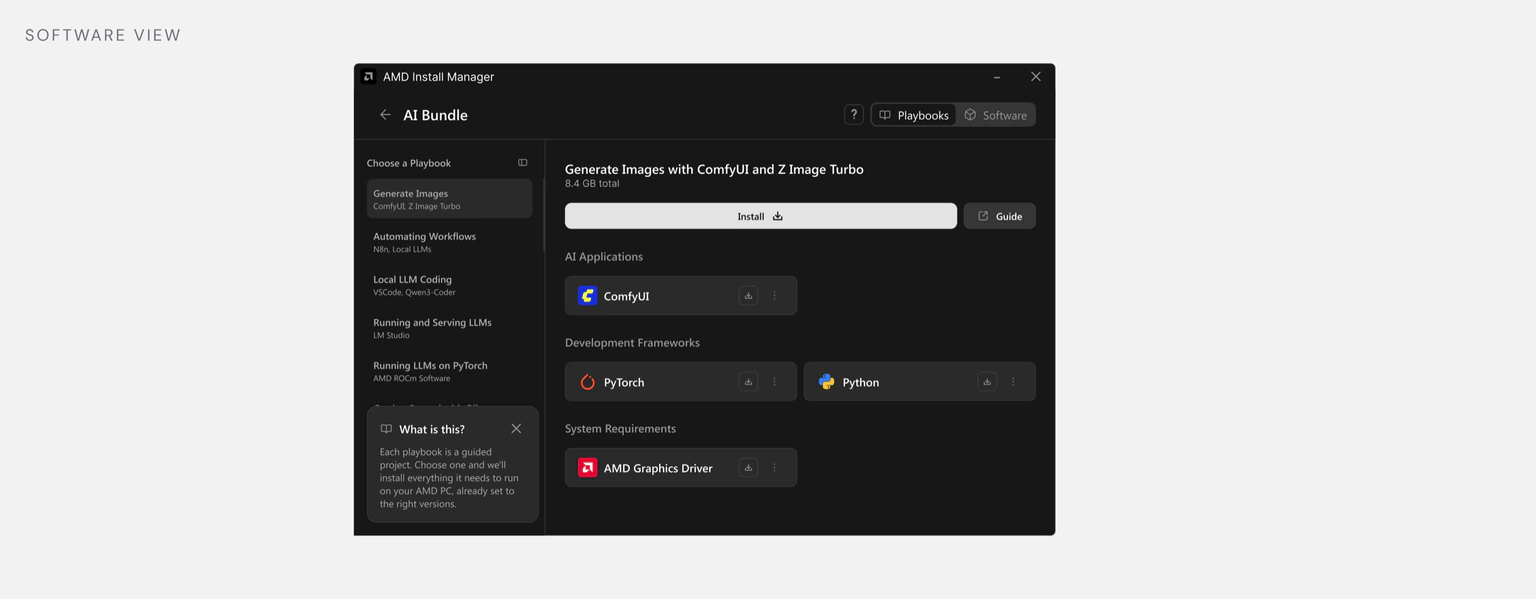Open more options for ComfyUI
The image size is (1536, 599).
pos(775,296)
